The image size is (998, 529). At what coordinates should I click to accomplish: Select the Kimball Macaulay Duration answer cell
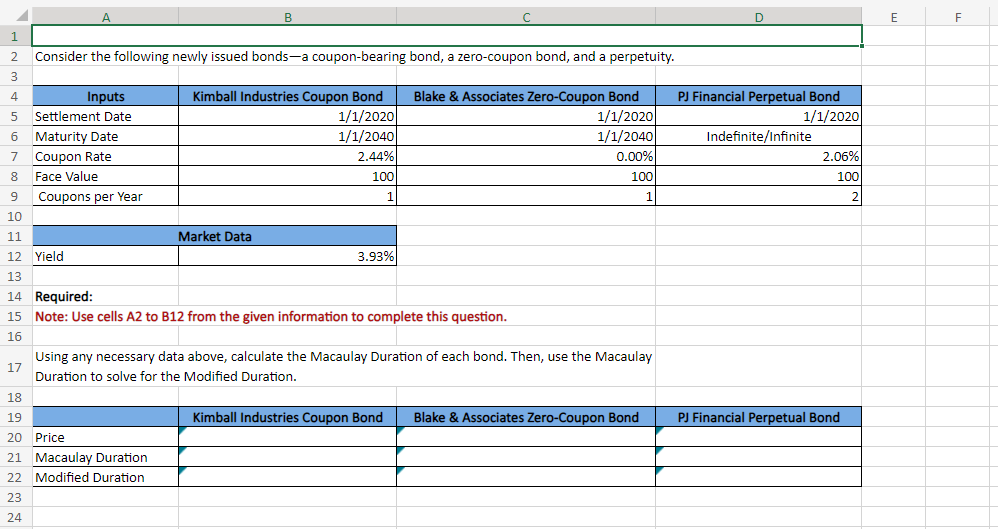[288, 457]
